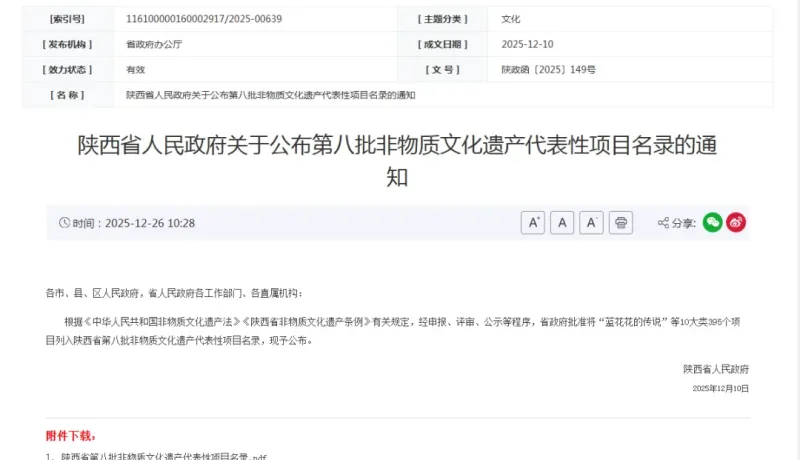
Task: Click the clock icon before 时间
Action: point(65,223)
